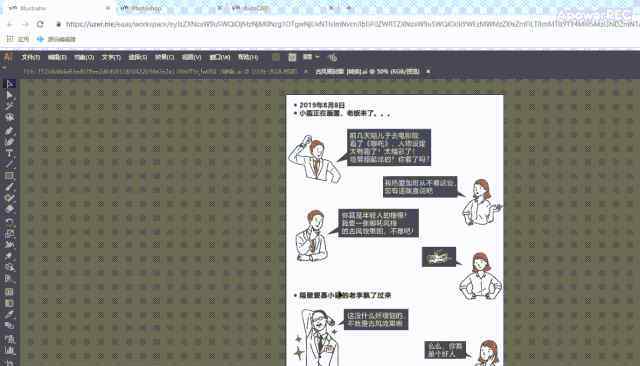640x366 pixels.
Task: Select the Blend tool
Action: click(10, 325)
